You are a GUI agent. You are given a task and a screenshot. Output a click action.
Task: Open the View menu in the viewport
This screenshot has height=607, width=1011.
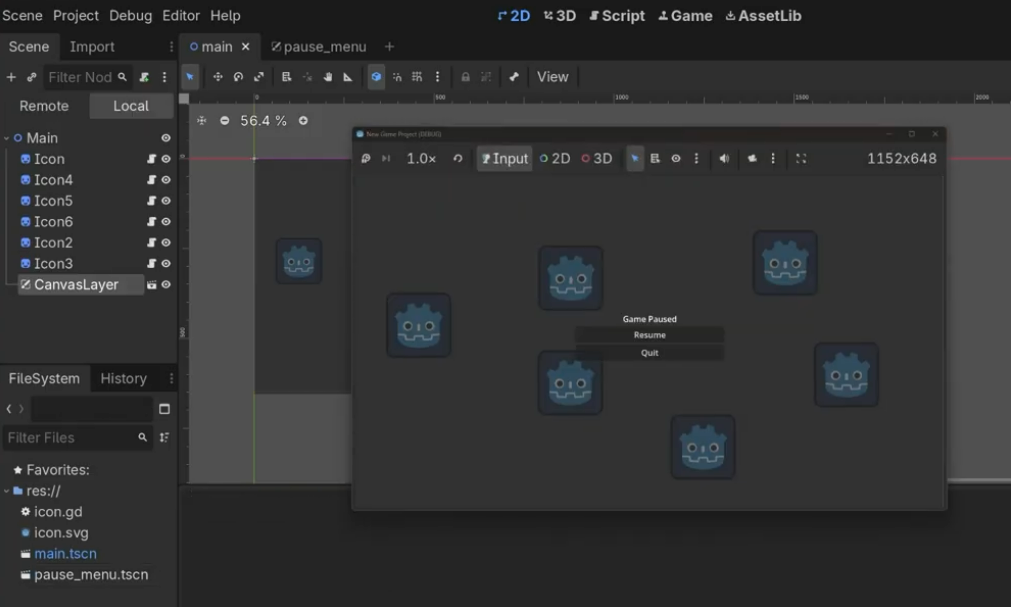pyautogui.click(x=551, y=76)
